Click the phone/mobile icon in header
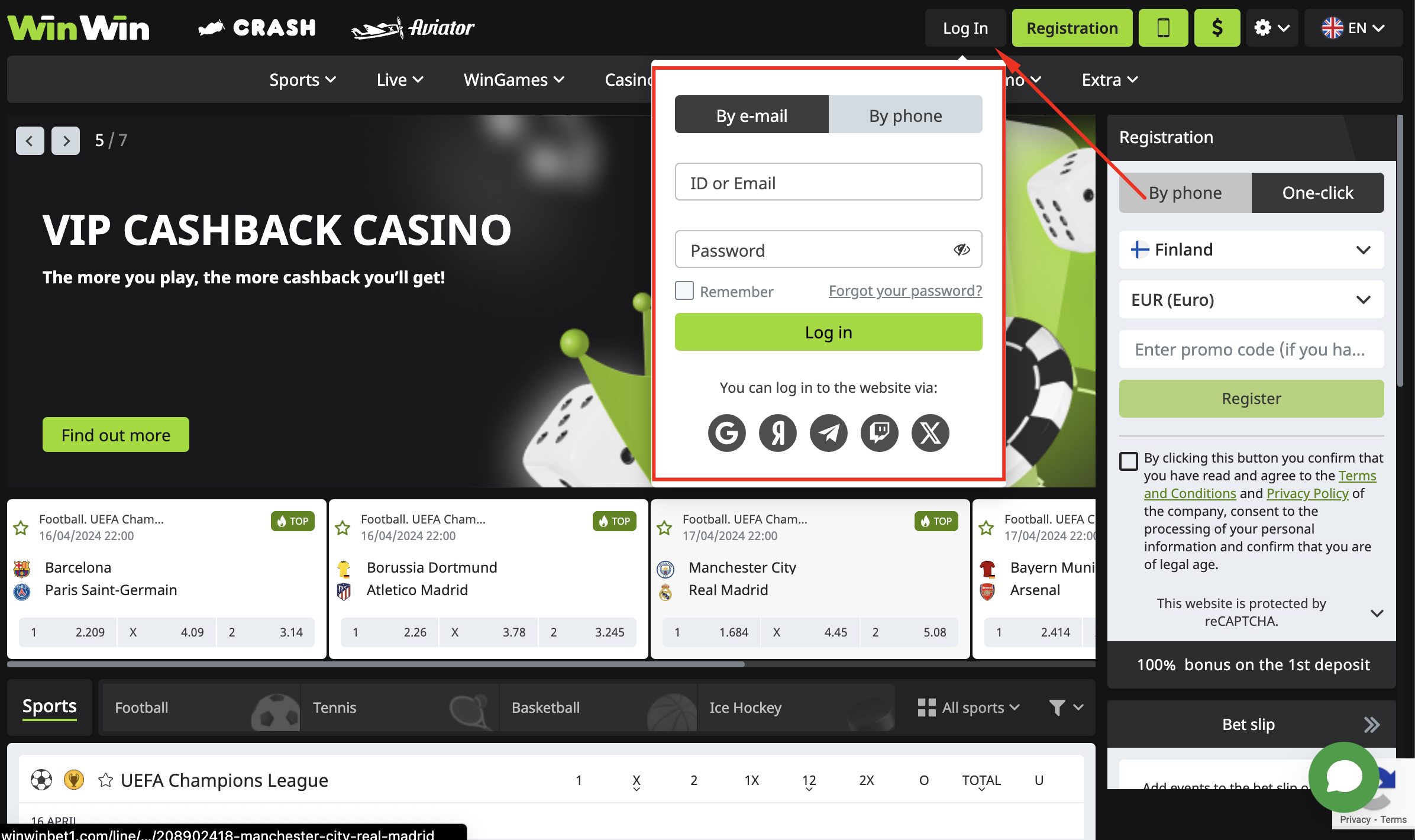 pyautogui.click(x=1163, y=27)
